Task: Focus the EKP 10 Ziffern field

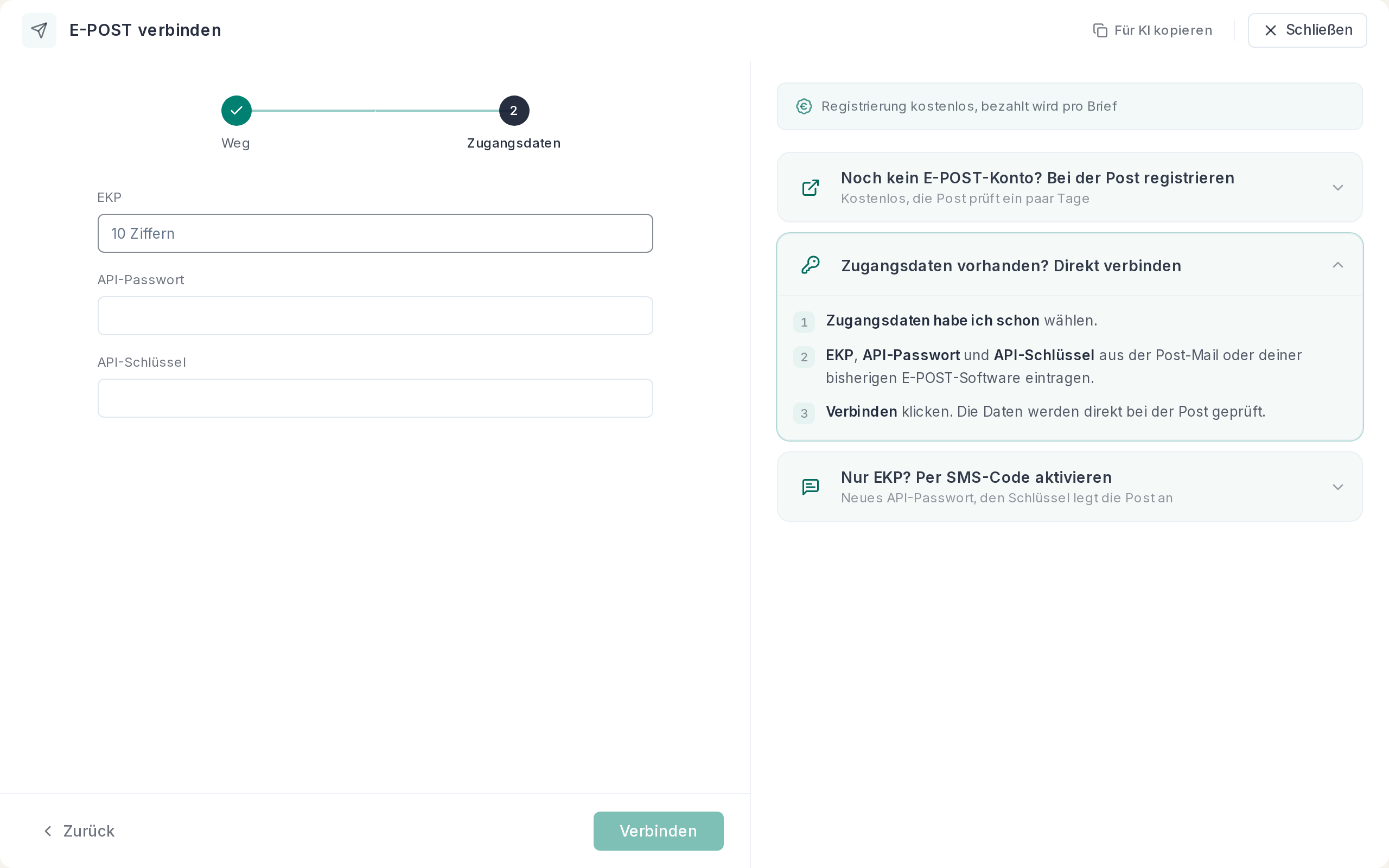Action: [x=375, y=233]
